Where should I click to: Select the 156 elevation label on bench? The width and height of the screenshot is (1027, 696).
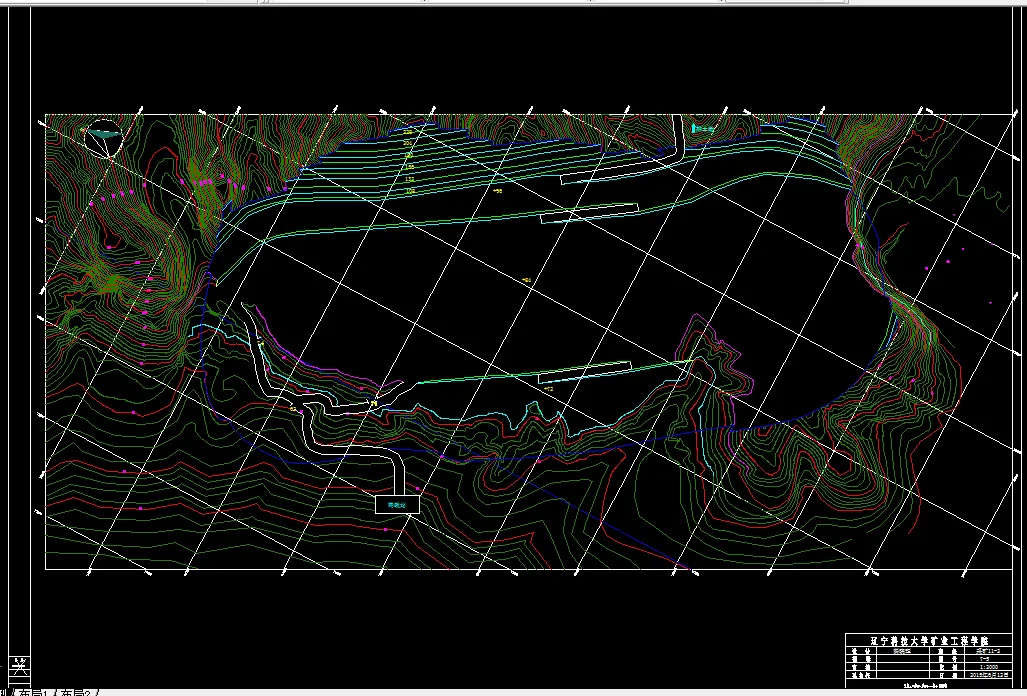[x=409, y=168]
